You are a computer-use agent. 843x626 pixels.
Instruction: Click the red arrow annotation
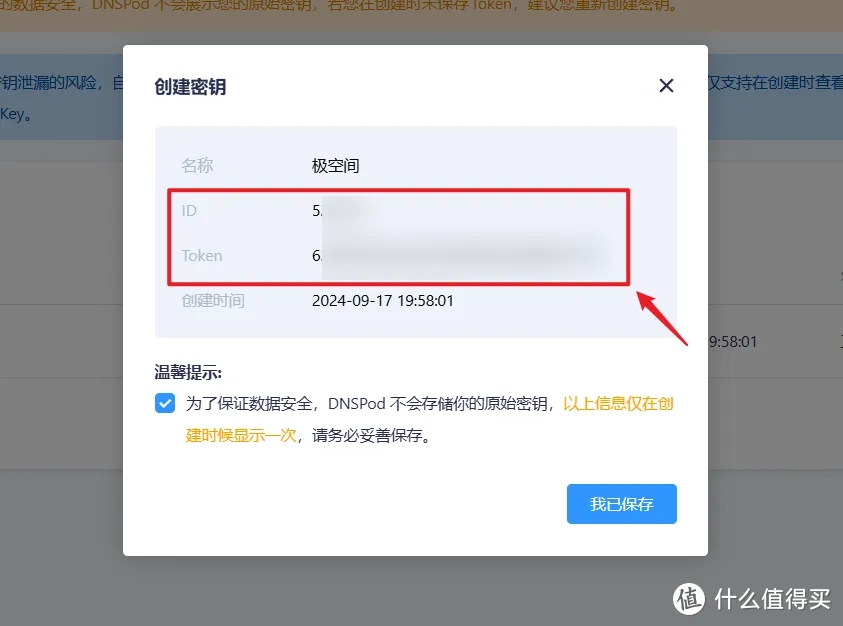pyautogui.click(x=662, y=318)
